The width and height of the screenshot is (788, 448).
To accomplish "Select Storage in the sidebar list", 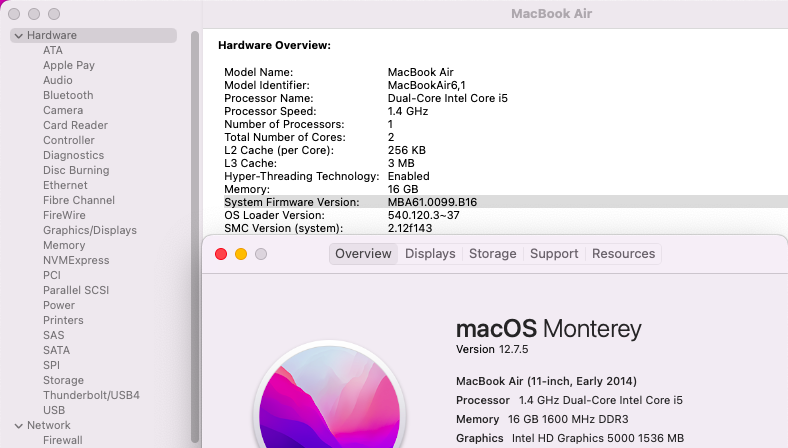I will [63, 381].
